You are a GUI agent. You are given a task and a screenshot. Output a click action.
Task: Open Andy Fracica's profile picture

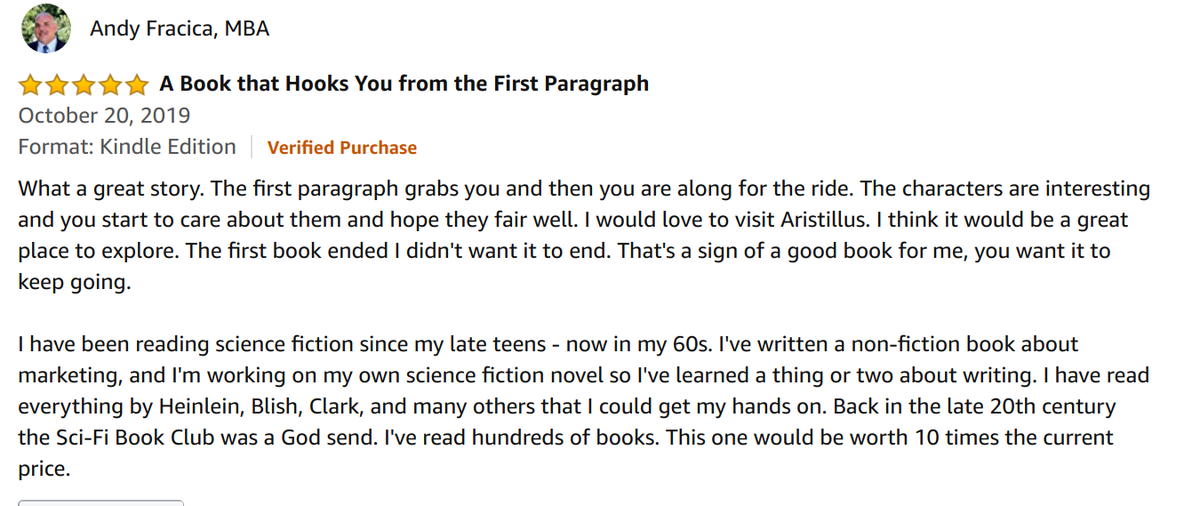point(46,29)
